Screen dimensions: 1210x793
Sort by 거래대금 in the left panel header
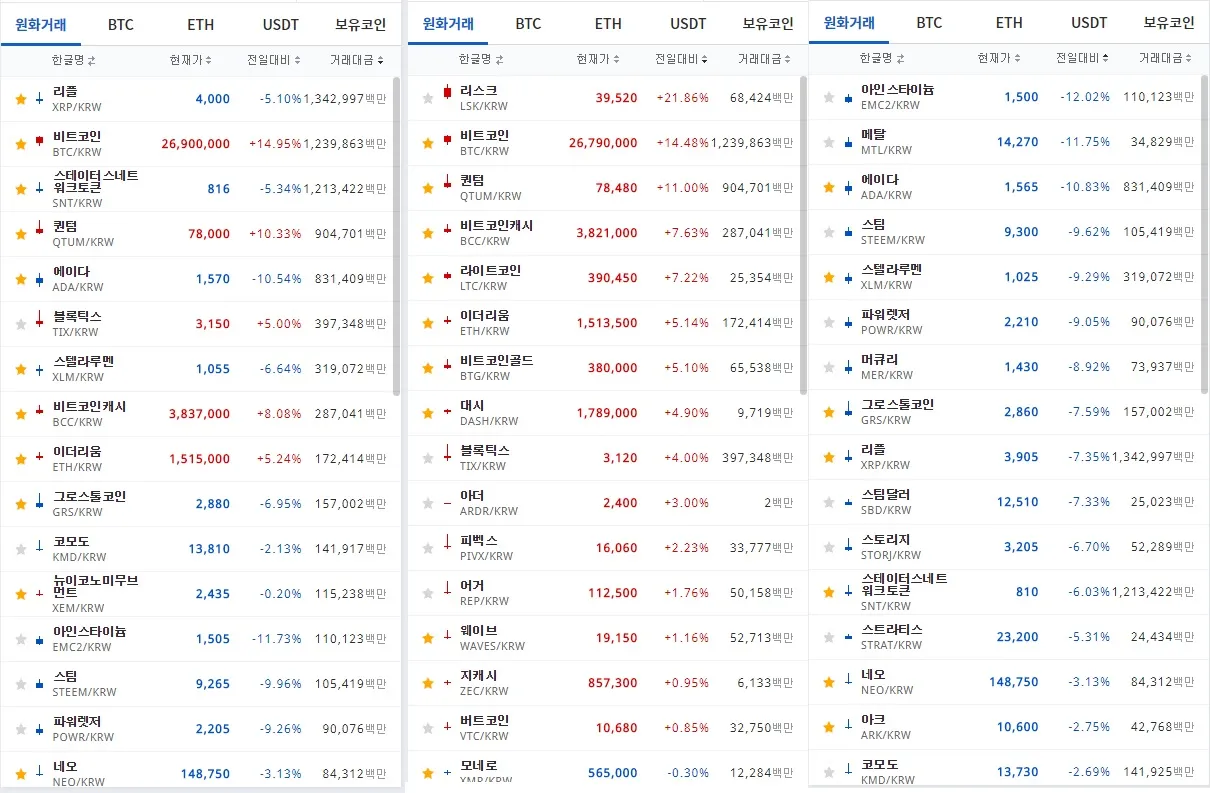(357, 61)
